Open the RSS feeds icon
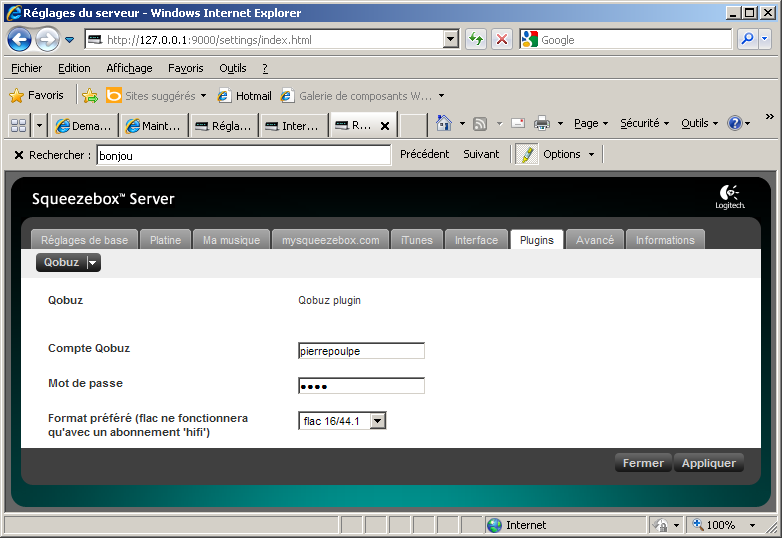782x538 pixels. [x=480, y=123]
